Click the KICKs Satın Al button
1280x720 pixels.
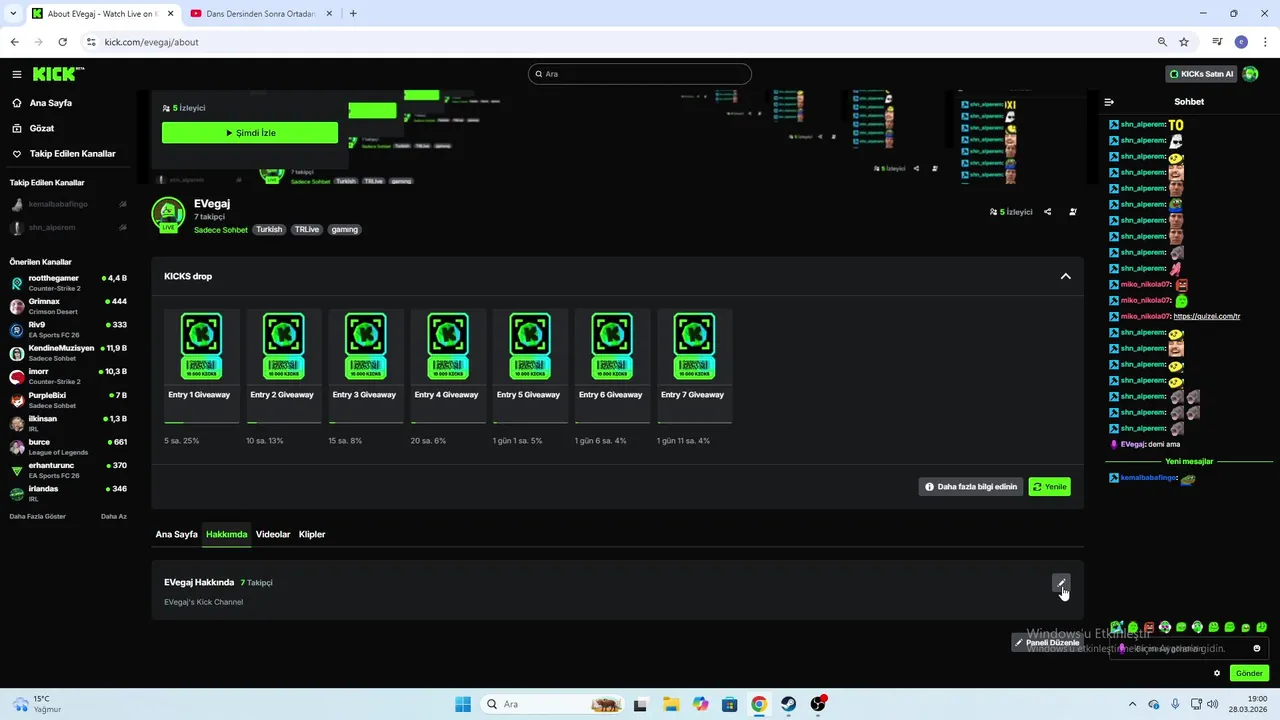1202,74
